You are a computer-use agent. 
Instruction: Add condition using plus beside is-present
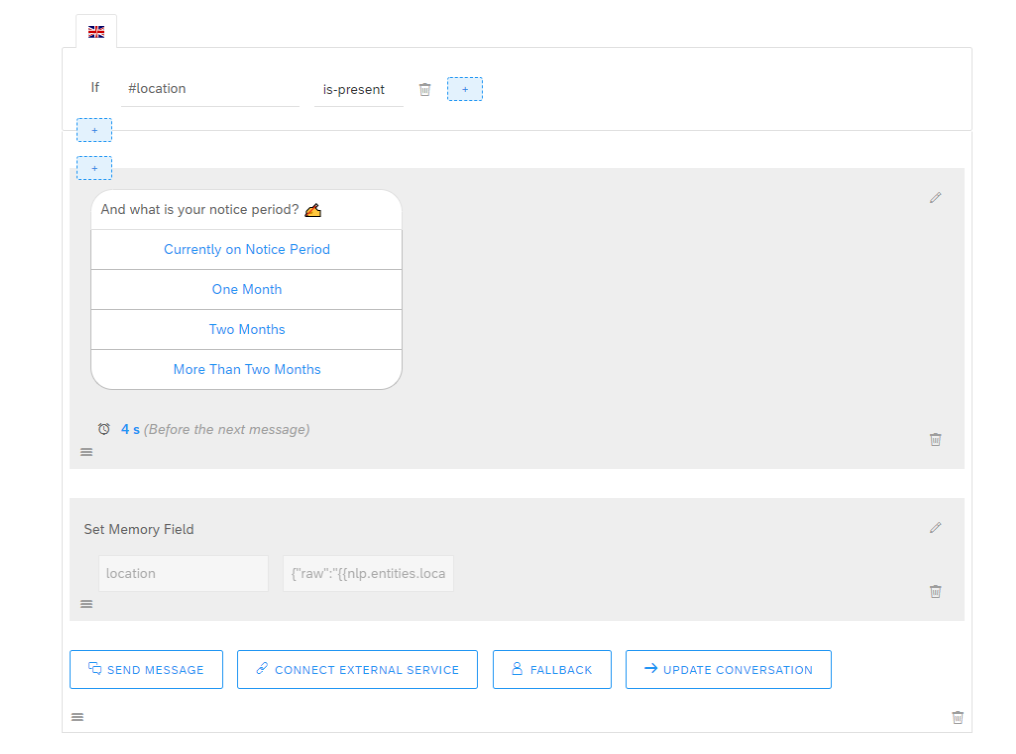click(464, 90)
